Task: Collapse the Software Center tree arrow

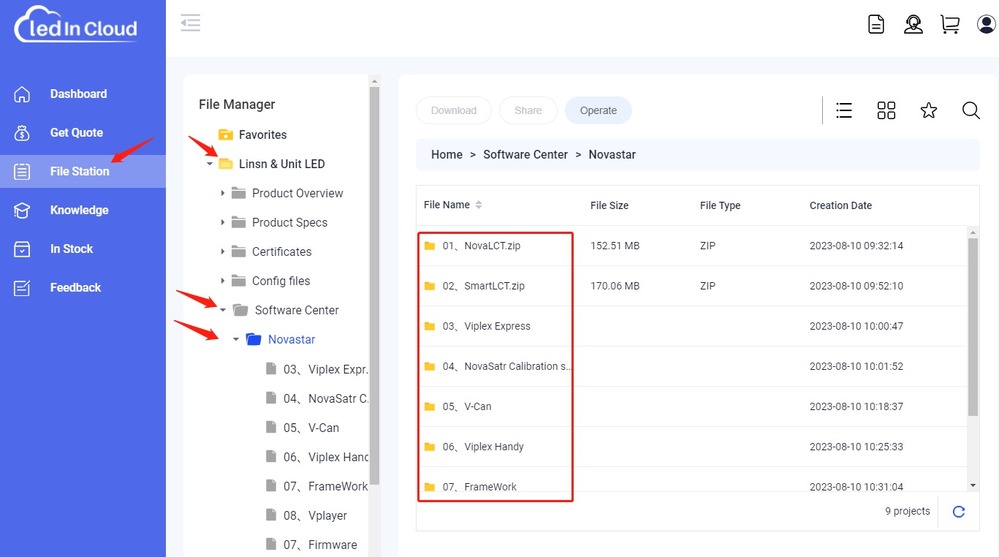Action: pyautogui.click(x=223, y=310)
